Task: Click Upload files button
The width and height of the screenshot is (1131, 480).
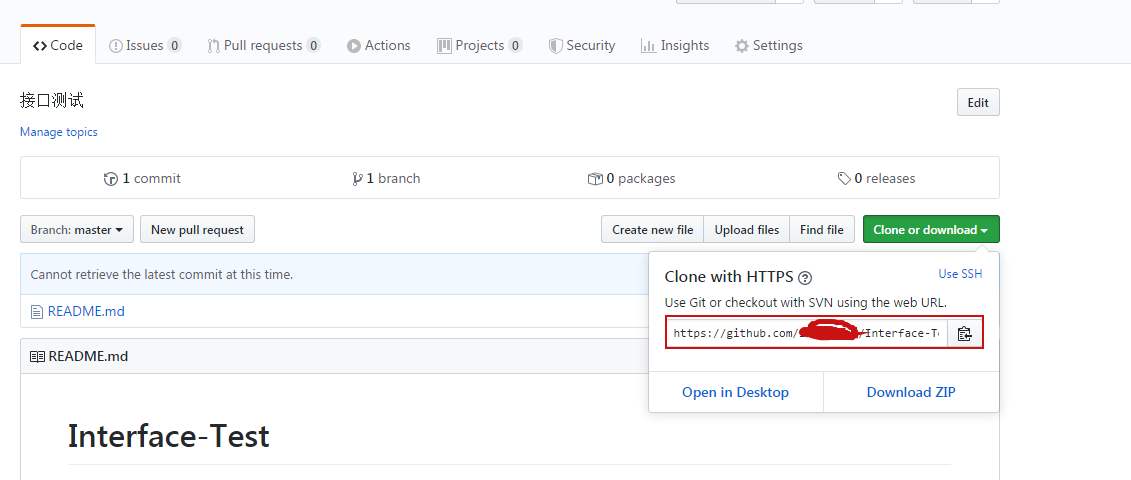Action: pos(747,230)
